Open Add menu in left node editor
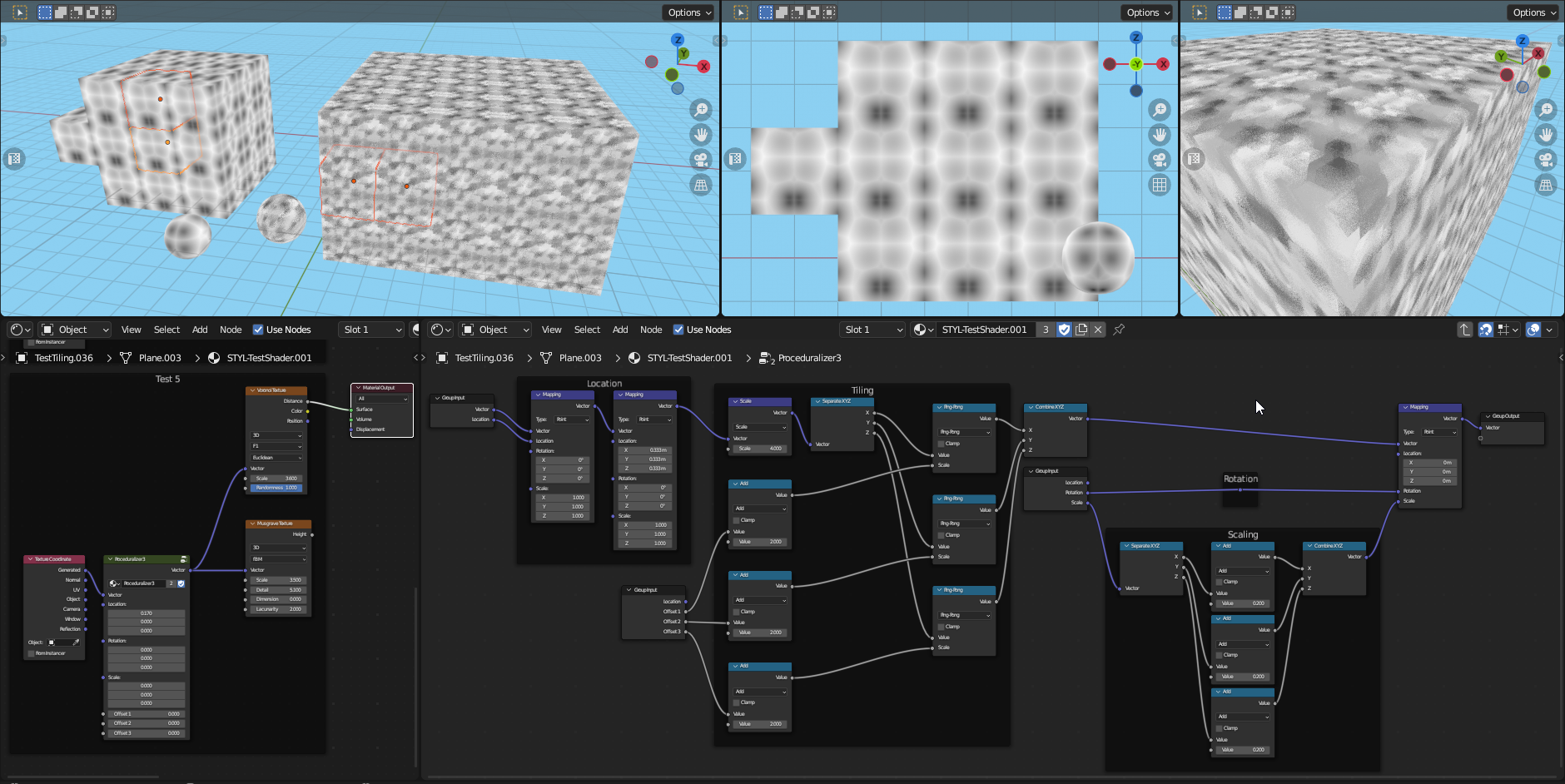Image resolution: width=1565 pixels, height=784 pixels. 200,330
